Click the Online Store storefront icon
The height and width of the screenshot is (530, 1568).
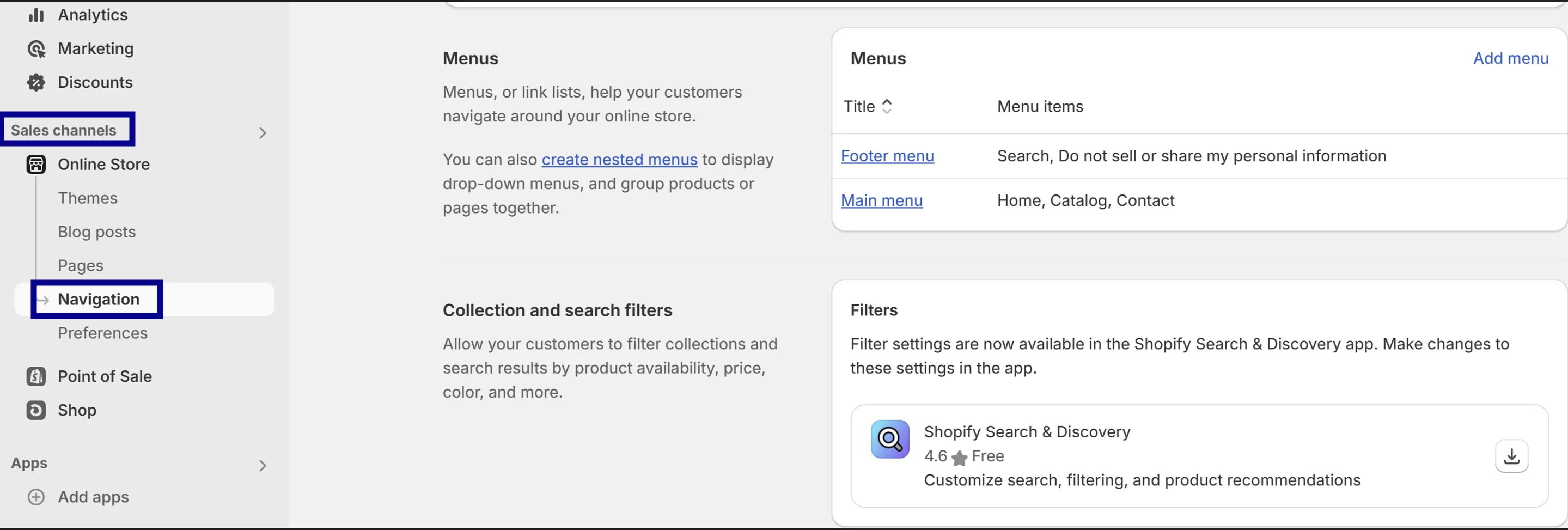tap(36, 165)
